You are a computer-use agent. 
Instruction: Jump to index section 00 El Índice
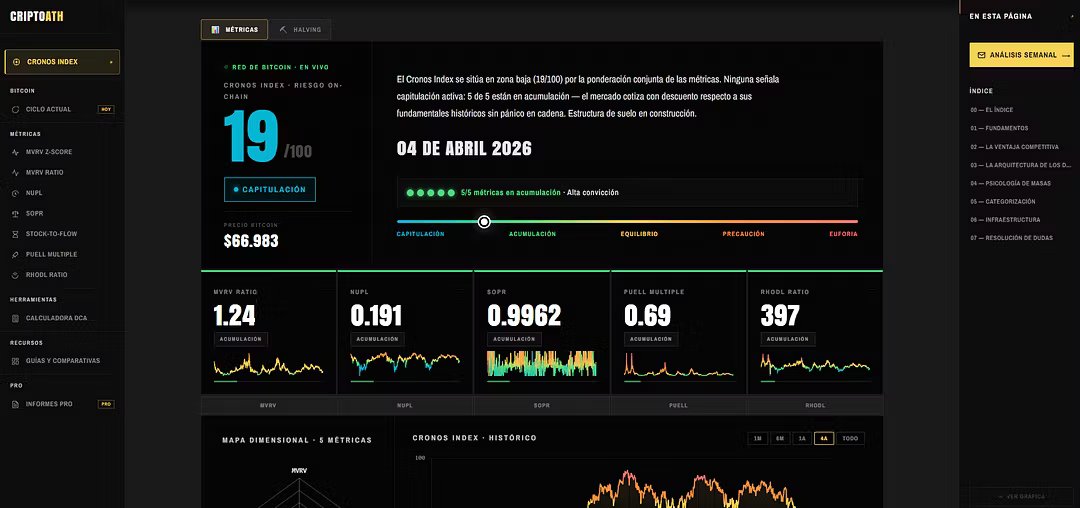[x=991, y=110]
